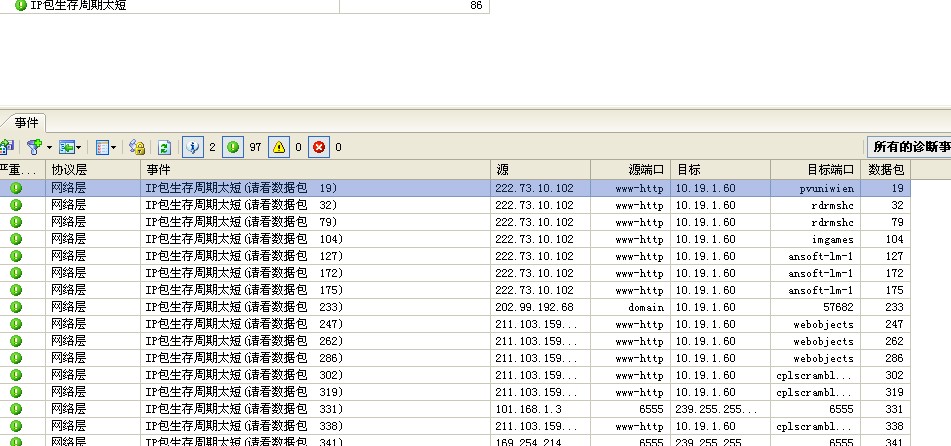The width and height of the screenshot is (951, 446).
Task: Click the green refresh icon
Action: tap(164, 147)
